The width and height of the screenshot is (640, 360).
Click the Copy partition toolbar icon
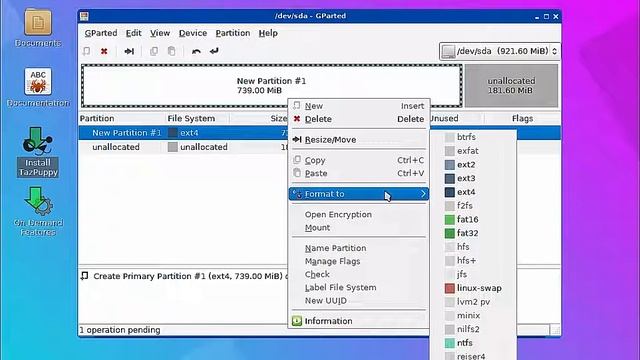(154, 51)
